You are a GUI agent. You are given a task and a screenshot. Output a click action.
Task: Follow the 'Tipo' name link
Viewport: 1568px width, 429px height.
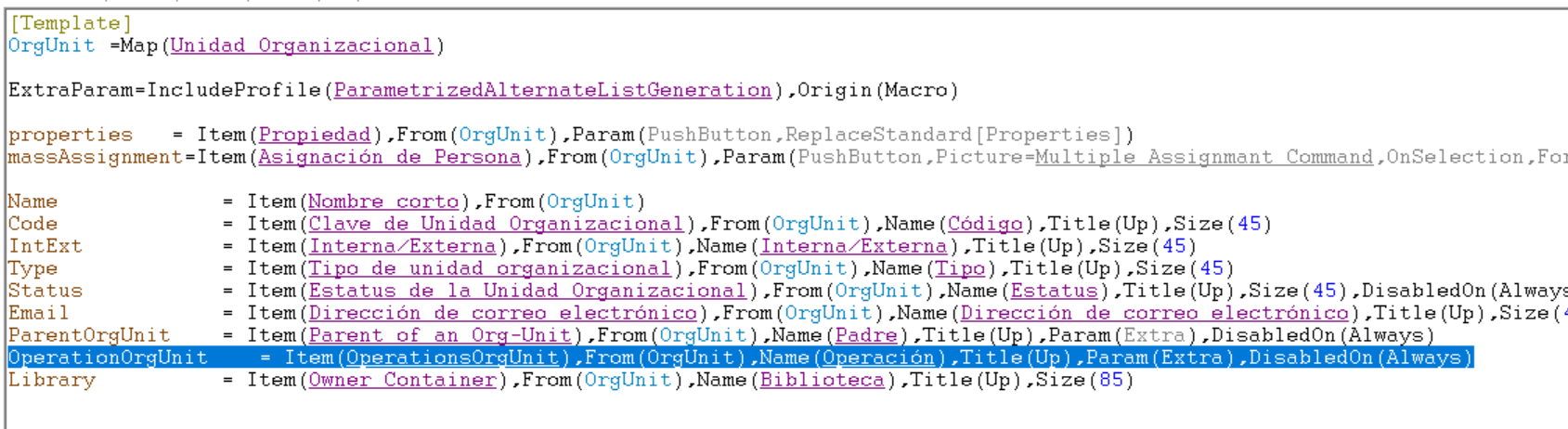coord(960,268)
